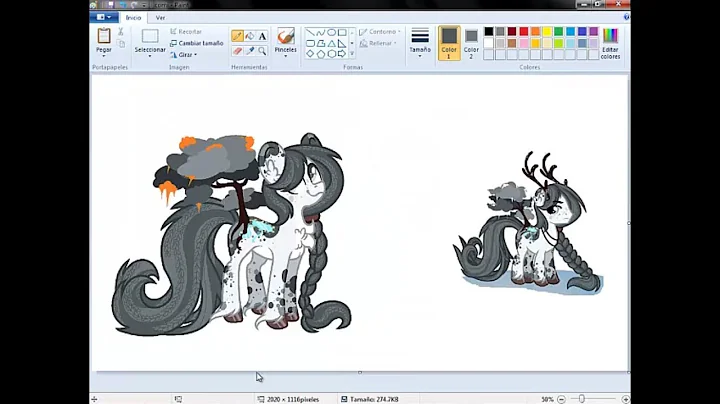720x404 pixels.
Task: Click the Copy icon
Action: pos(121,44)
